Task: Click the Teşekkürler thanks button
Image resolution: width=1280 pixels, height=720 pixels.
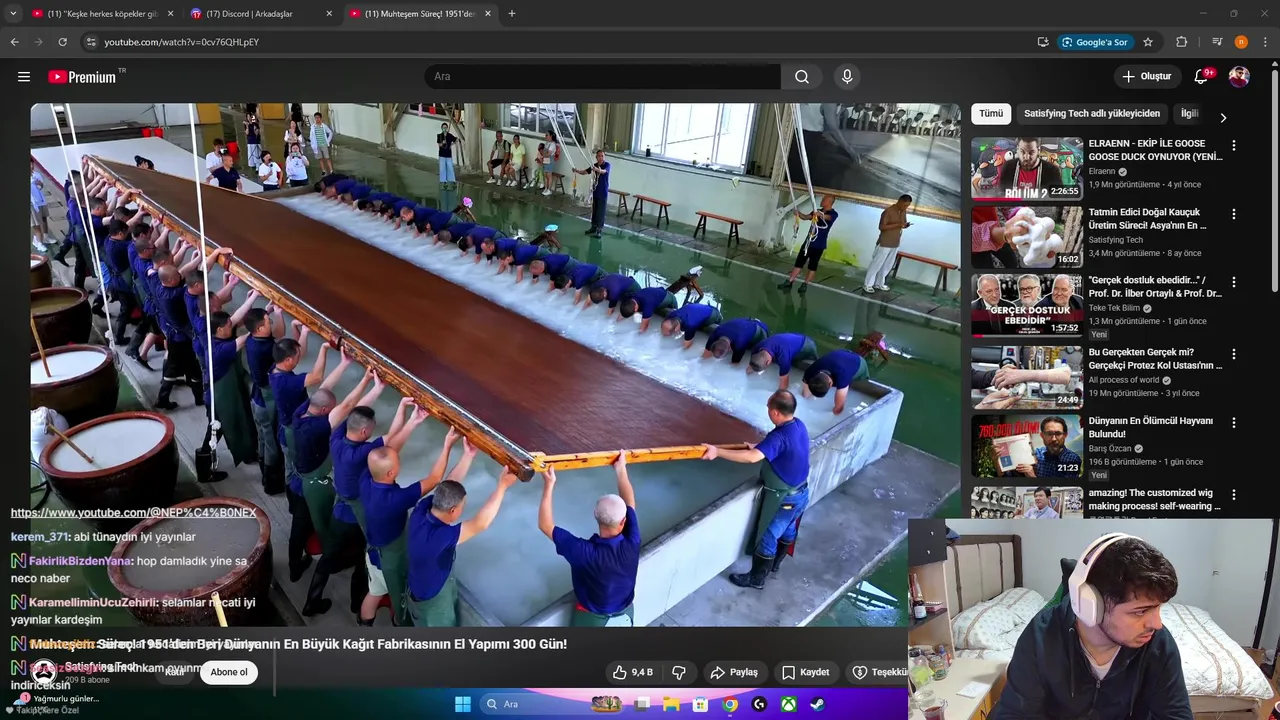Action: point(877,672)
